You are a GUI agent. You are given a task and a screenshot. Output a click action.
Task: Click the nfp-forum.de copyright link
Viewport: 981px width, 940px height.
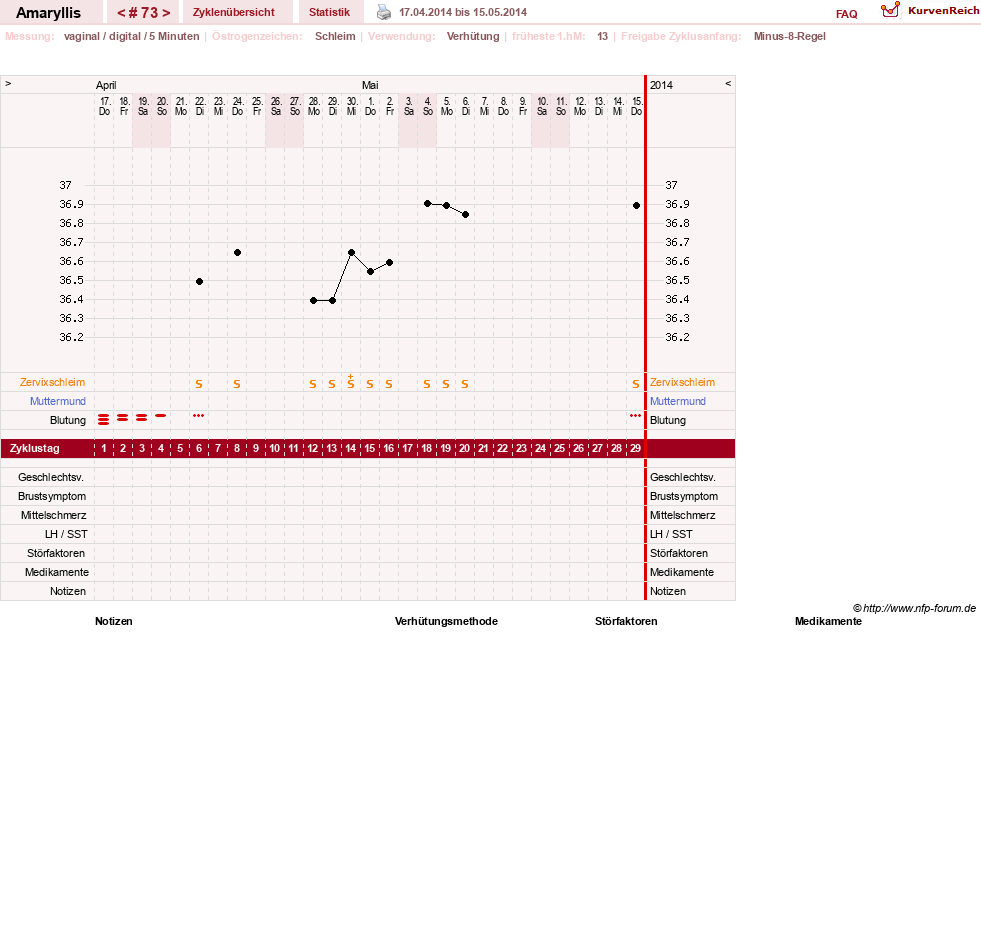tap(914, 608)
